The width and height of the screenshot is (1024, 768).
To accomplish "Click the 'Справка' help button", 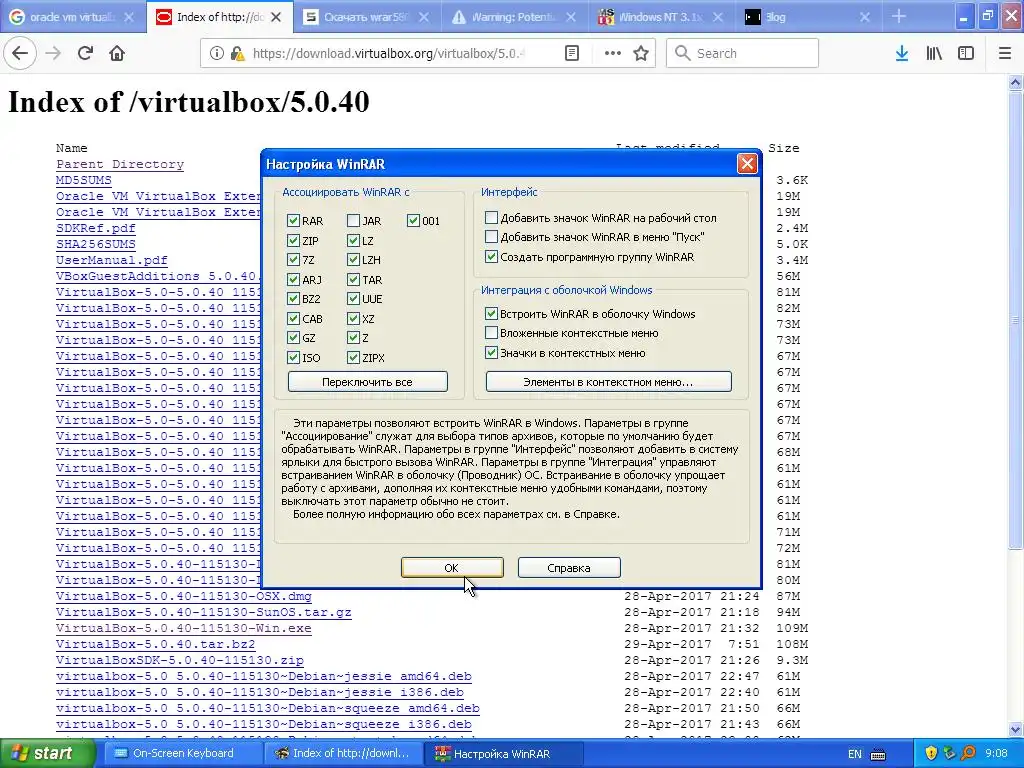I will [x=569, y=568].
